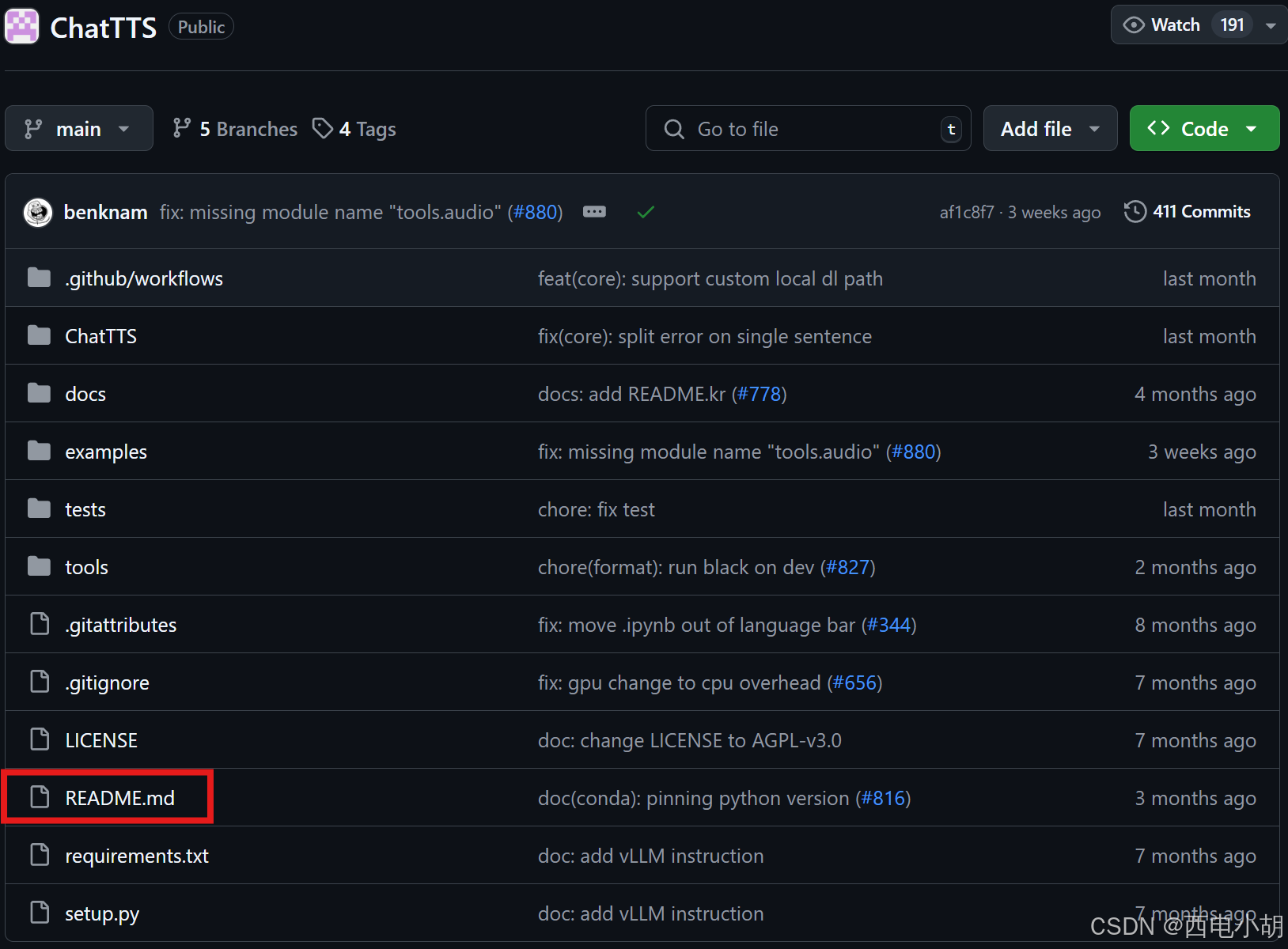This screenshot has width=1288, height=949.
Task: Click the tools folder icon
Action: click(x=39, y=566)
